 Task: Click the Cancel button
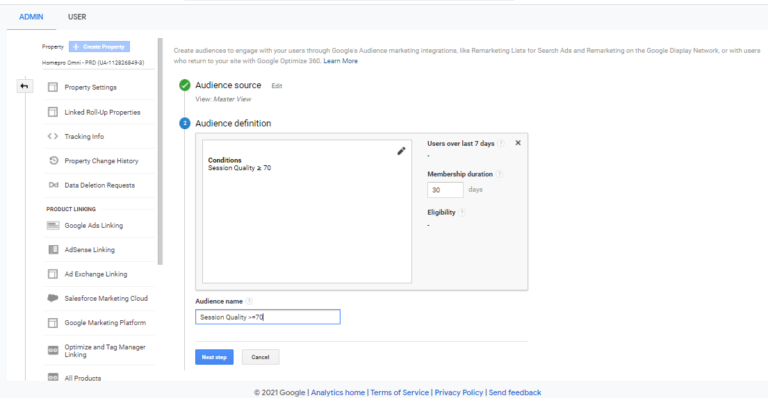click(261, 357)
